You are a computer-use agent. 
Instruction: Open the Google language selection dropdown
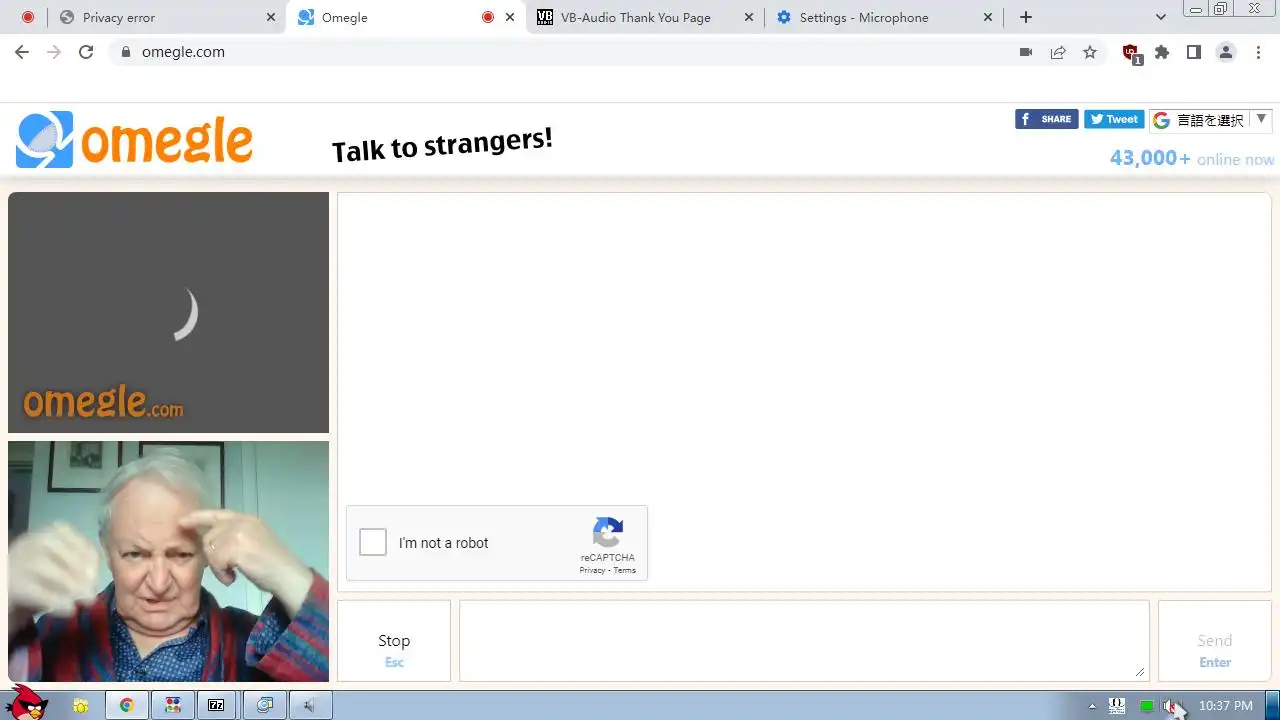point(1210,120)
